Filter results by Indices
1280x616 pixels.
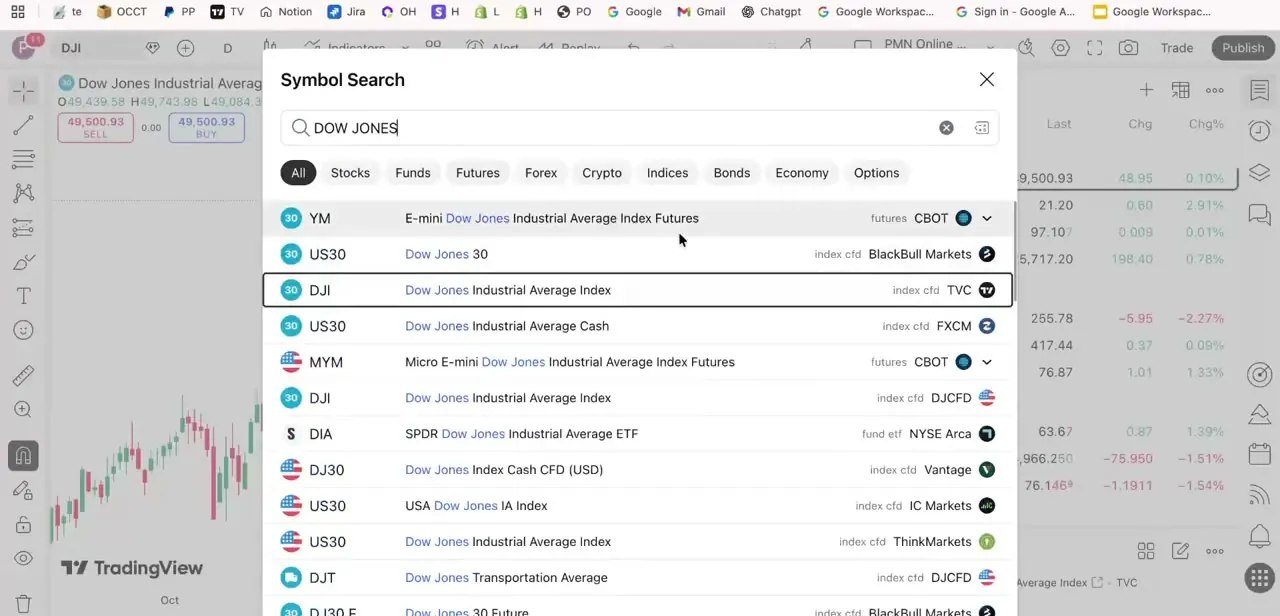click(667, 173)
